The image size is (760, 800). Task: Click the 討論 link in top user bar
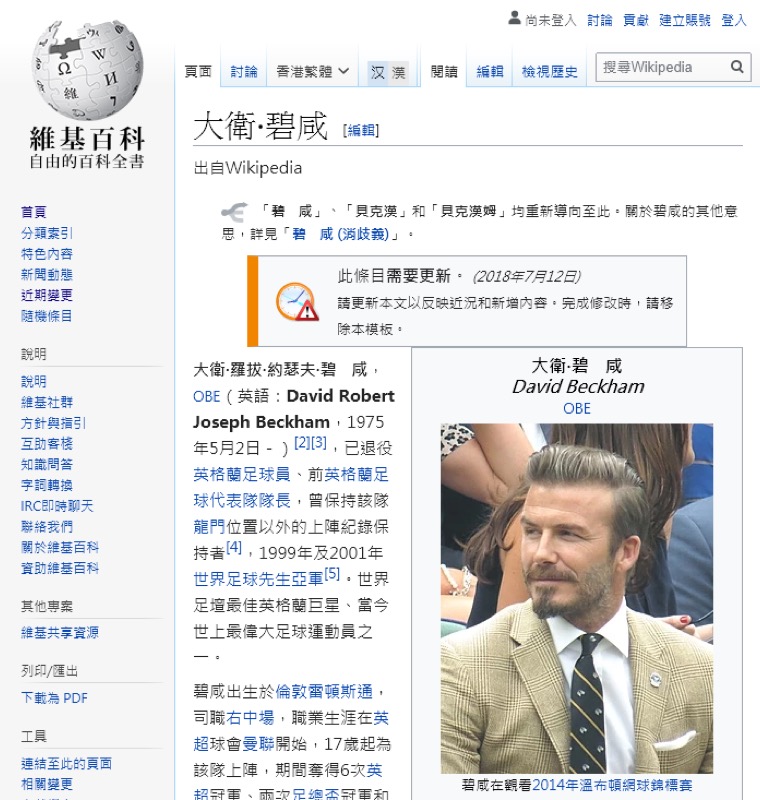[x=599, y=20]
